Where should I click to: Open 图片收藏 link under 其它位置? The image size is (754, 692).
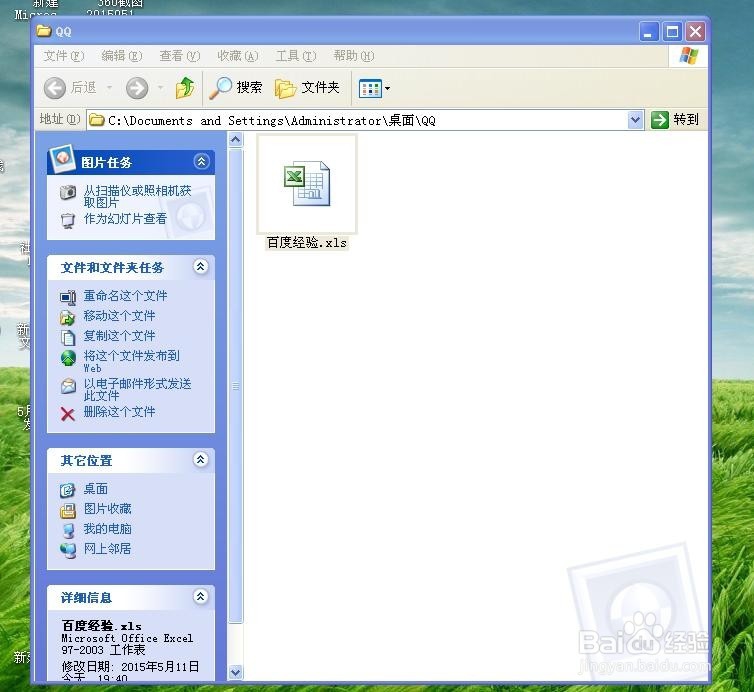click(x=107, y=509)
